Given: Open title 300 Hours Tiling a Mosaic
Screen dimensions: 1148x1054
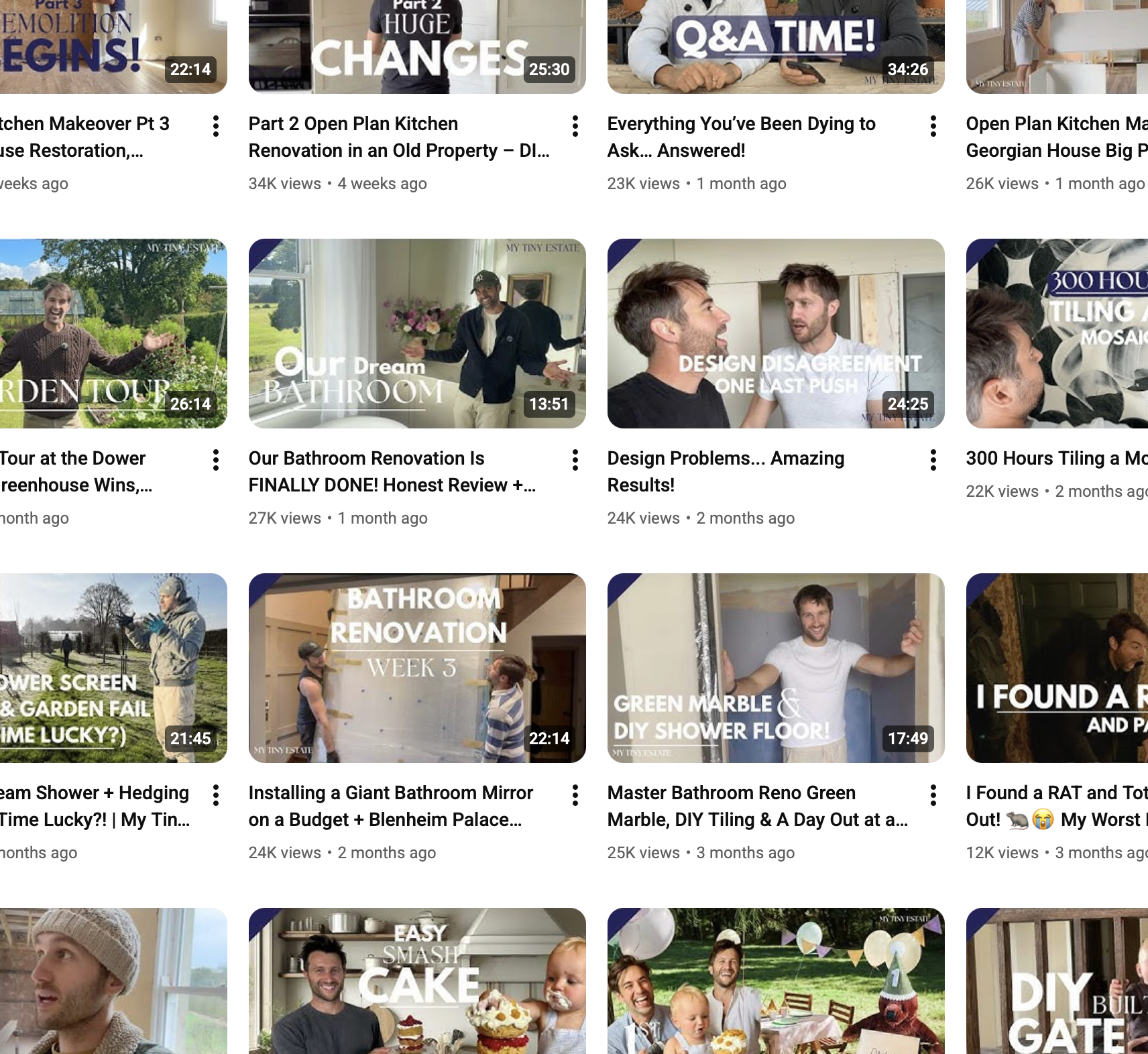Looking at the screenshot, I should pyautogui.click(x=1057, y=458).
